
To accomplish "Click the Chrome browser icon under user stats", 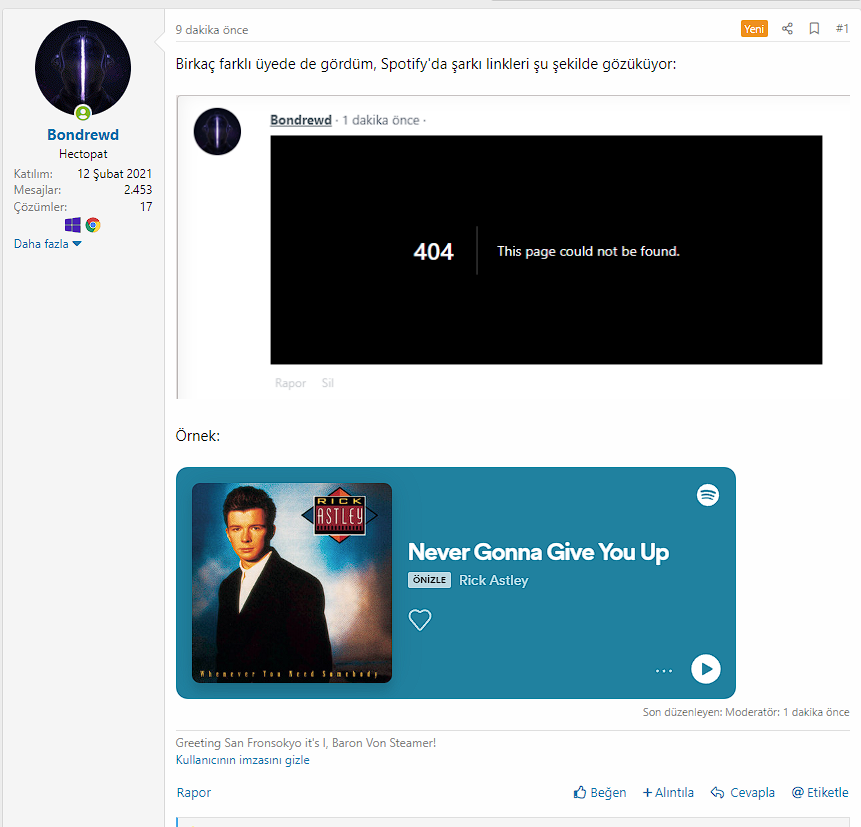I will pyautogui.click(x=93, y=225).
